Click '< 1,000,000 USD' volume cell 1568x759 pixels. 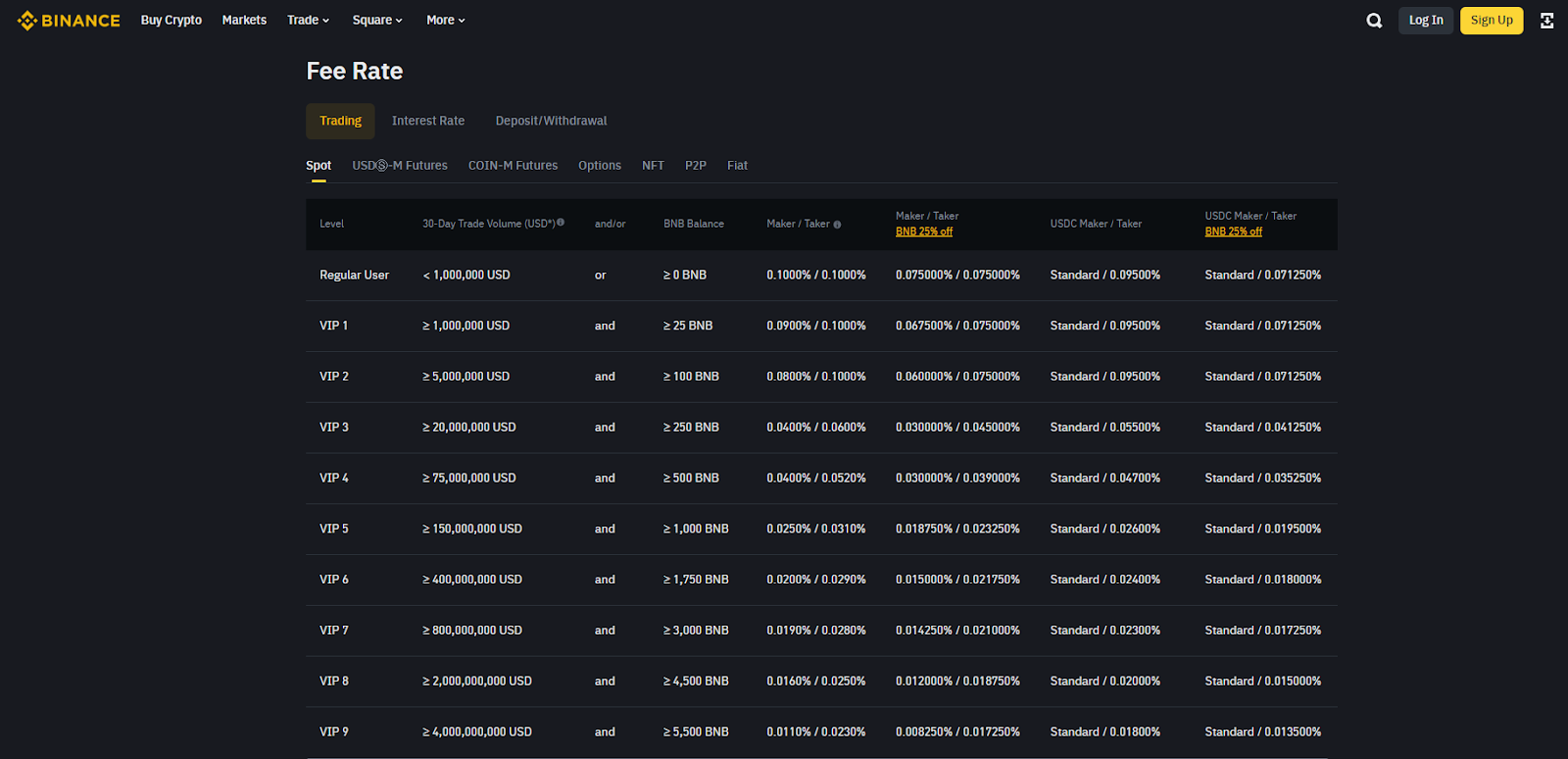466,275
